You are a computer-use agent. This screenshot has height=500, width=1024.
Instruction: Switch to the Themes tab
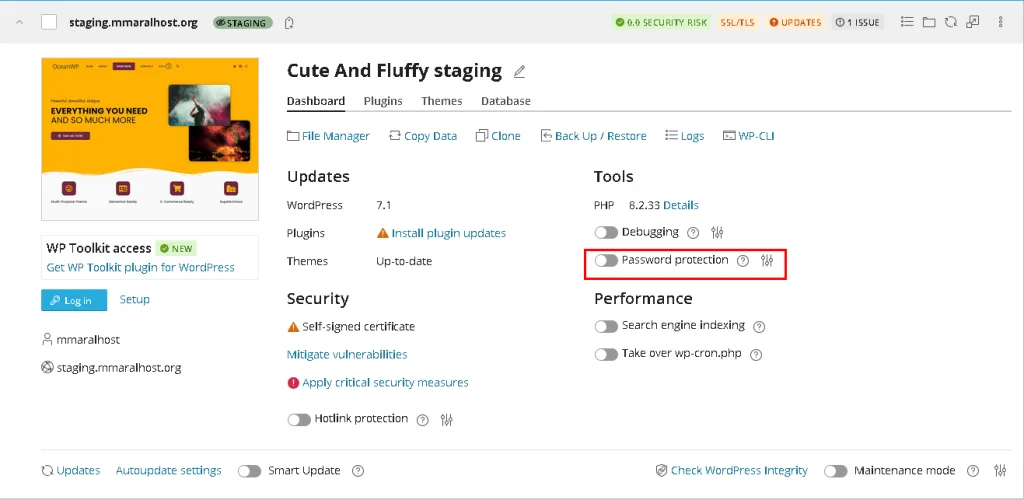(441, 101)
